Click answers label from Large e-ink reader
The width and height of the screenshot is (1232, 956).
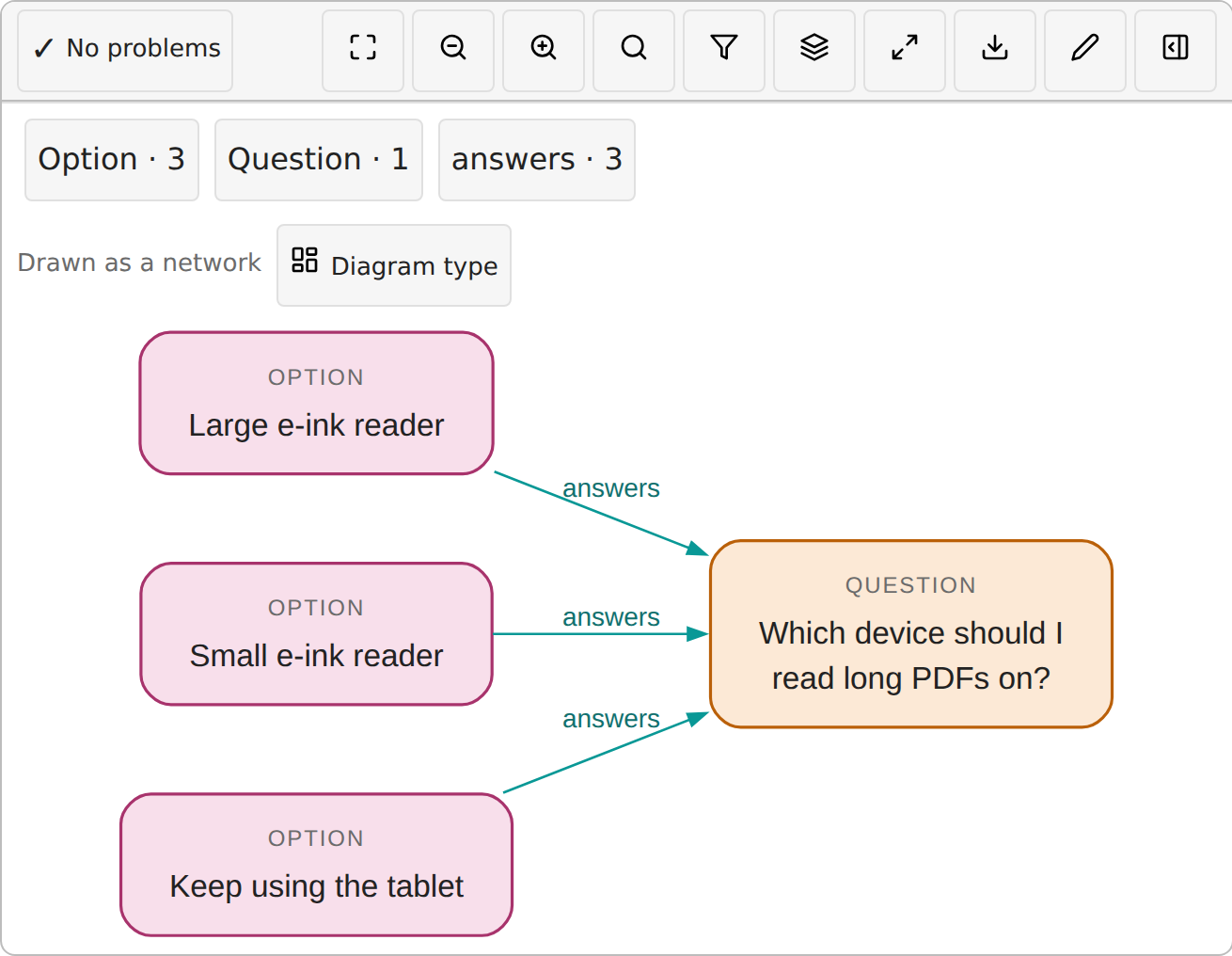(x=611, y=488)
